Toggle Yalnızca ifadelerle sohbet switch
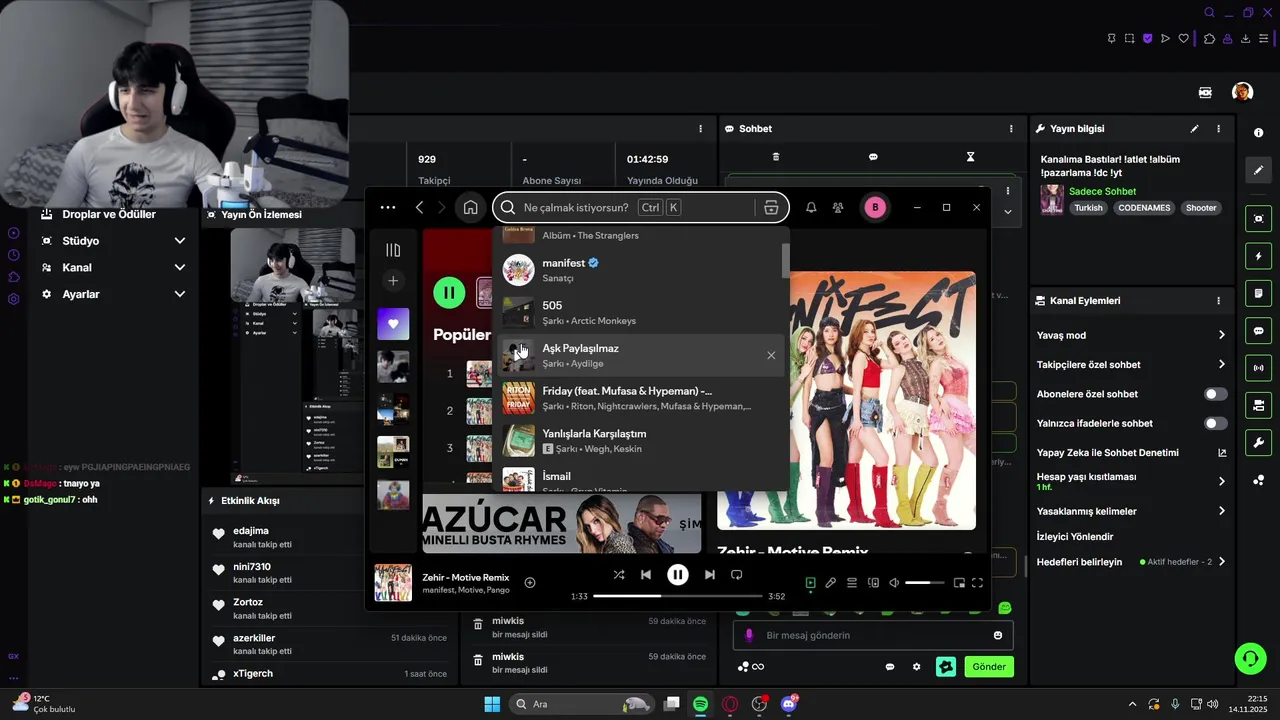Viewport: 1280px width, 720px height. (1215, 424)
